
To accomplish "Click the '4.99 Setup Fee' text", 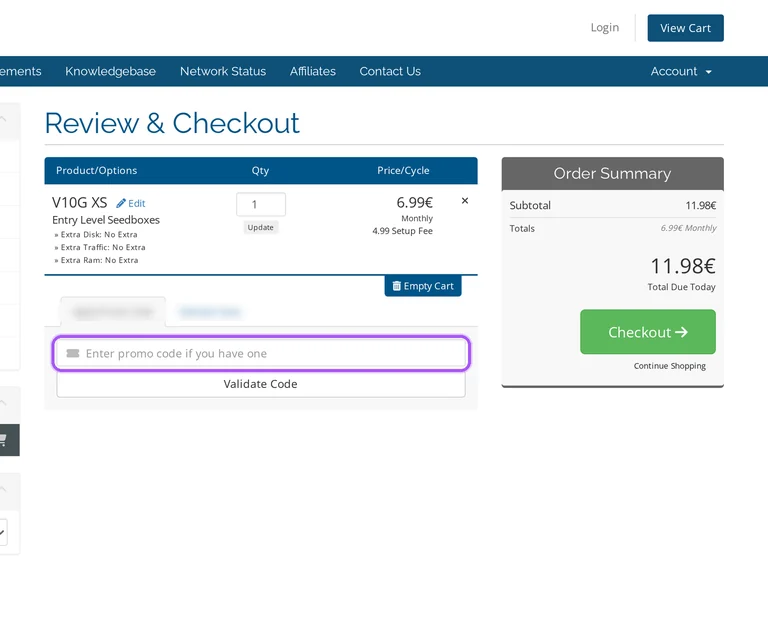I will click(x=402, y=231).
